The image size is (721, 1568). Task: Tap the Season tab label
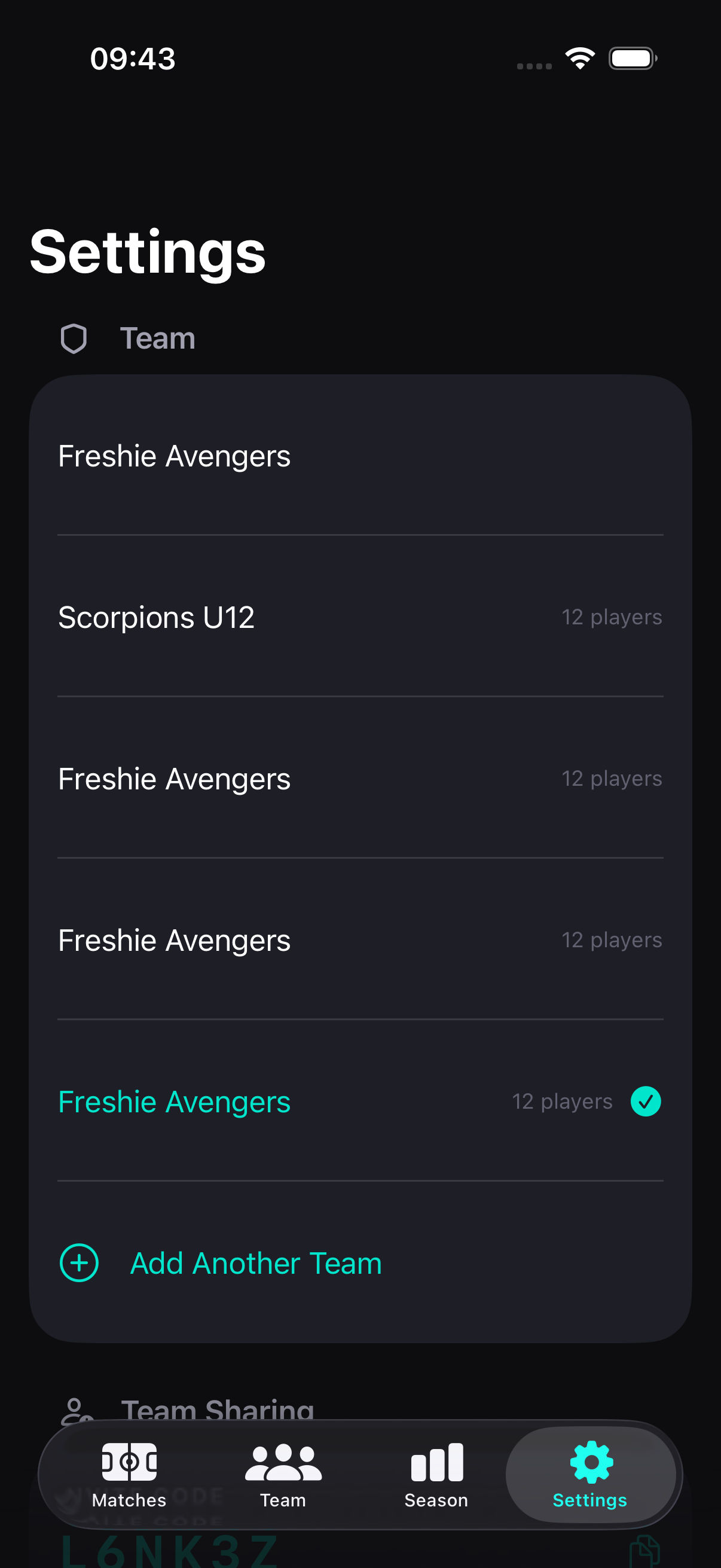(436, 1500)
